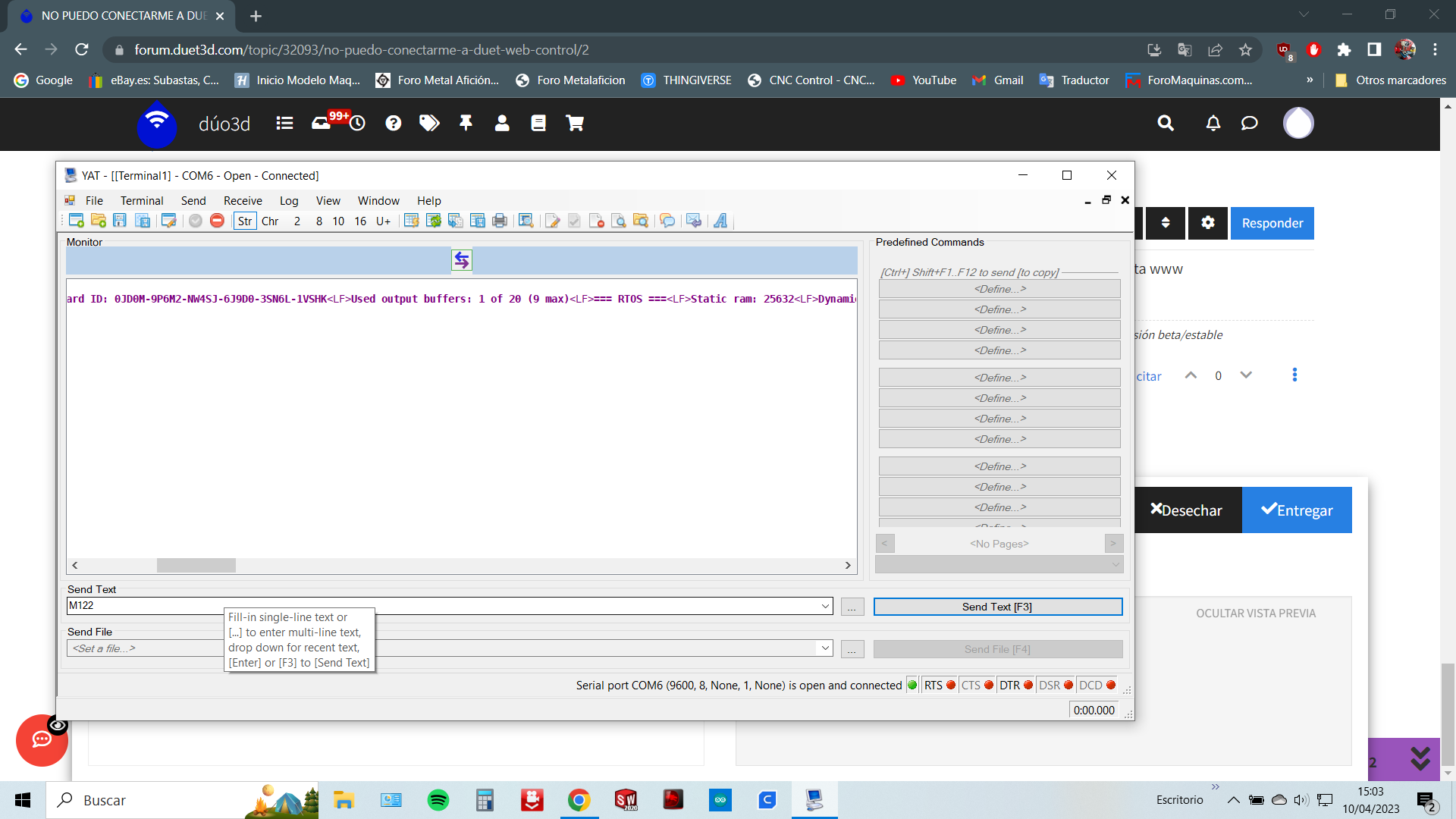The image size is (1456, 819).
Task: Click the send file browse icon
Action: (852, 649)
